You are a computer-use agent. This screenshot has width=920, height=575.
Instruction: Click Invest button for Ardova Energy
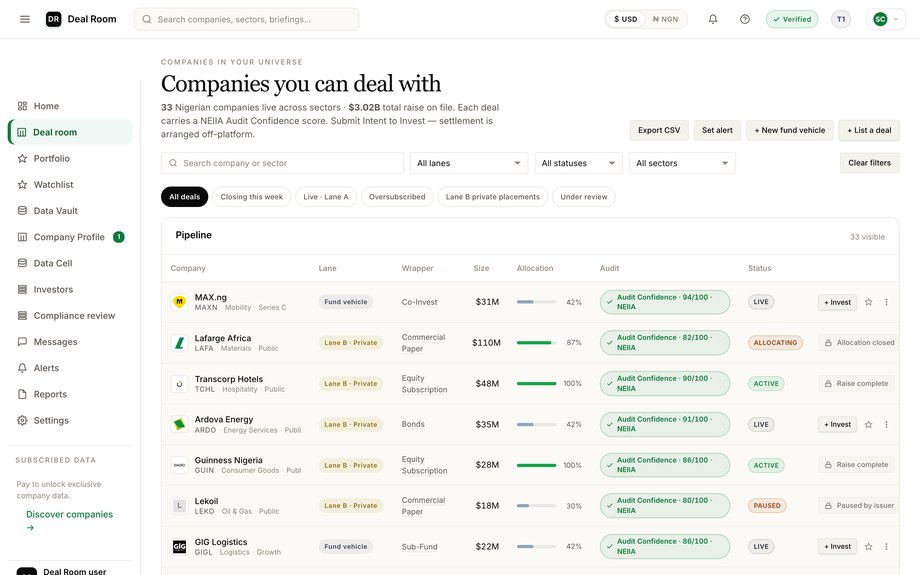[837, 424]
